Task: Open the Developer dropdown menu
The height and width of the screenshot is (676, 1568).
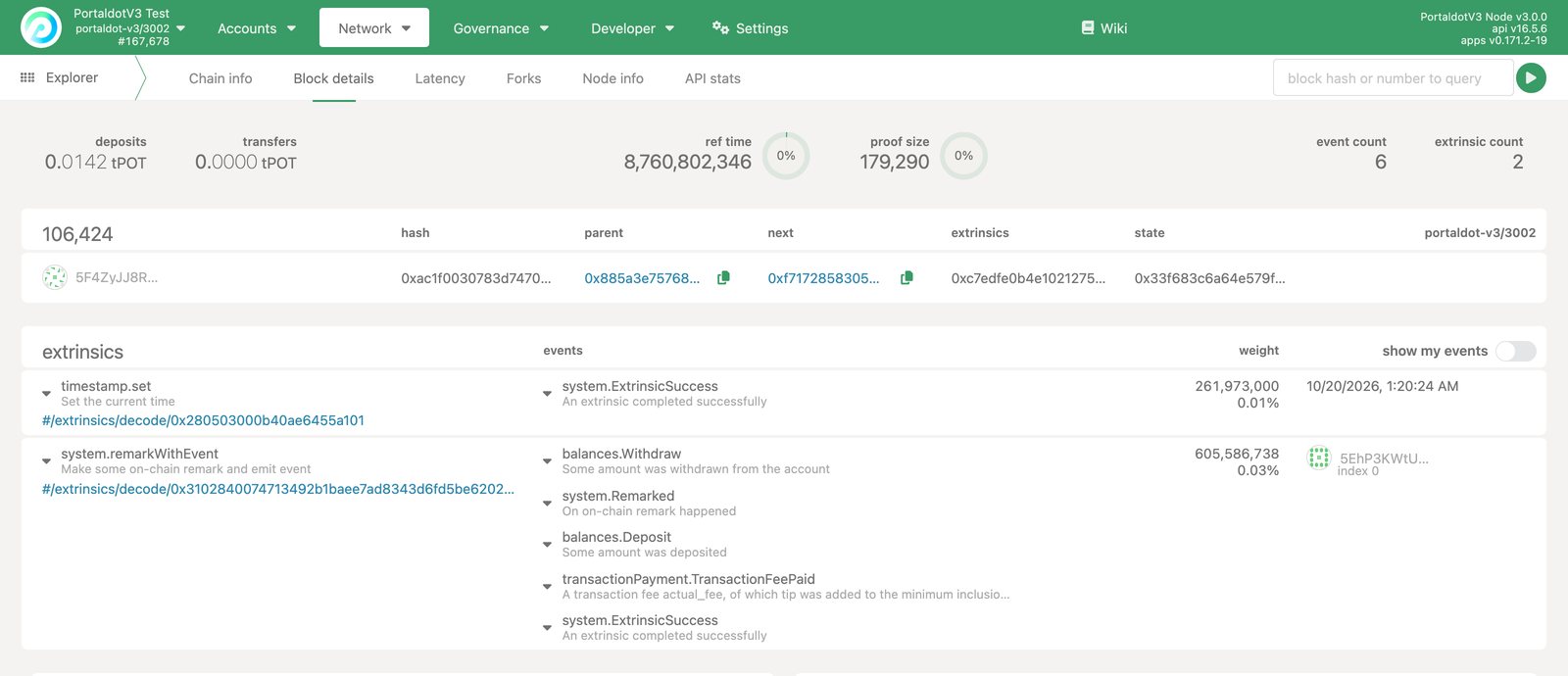Action: (x=632, y=28)
